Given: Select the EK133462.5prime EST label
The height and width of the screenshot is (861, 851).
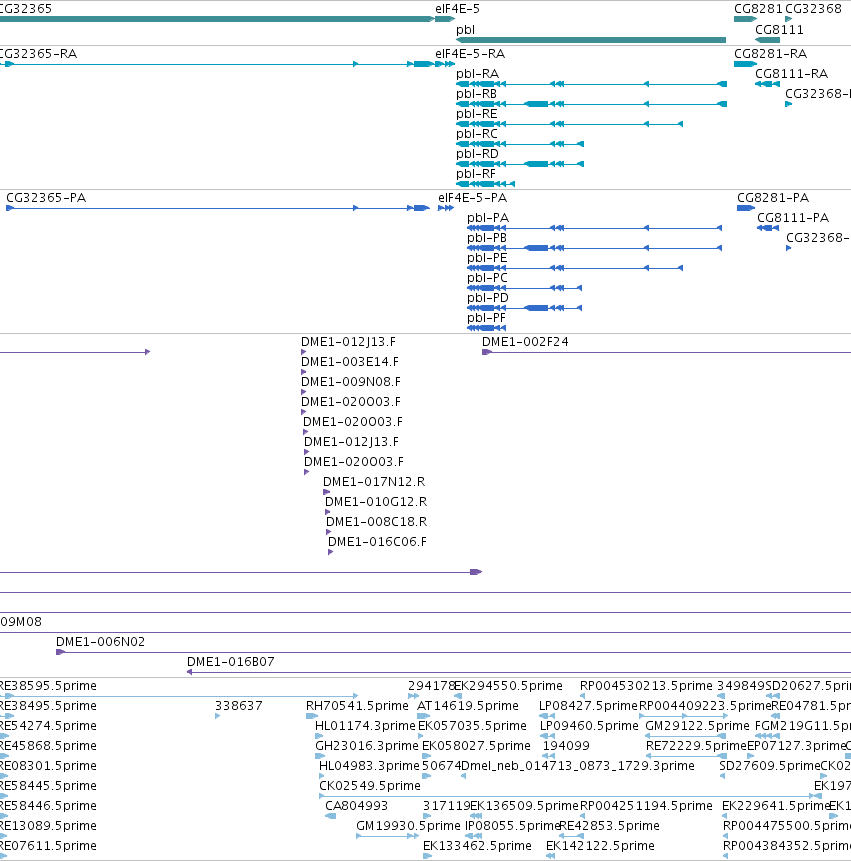Looking at the screenshot, I should tap(477, 846).
